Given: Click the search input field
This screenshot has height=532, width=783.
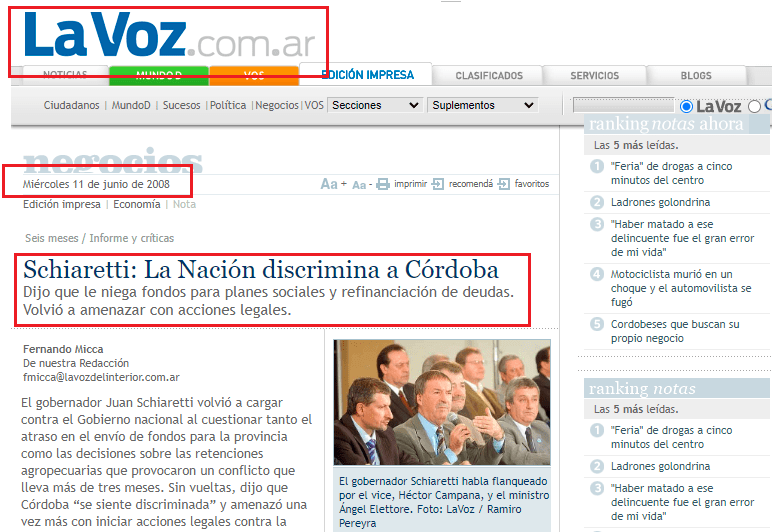Looking at the screenshot, I should coord(624,105).
